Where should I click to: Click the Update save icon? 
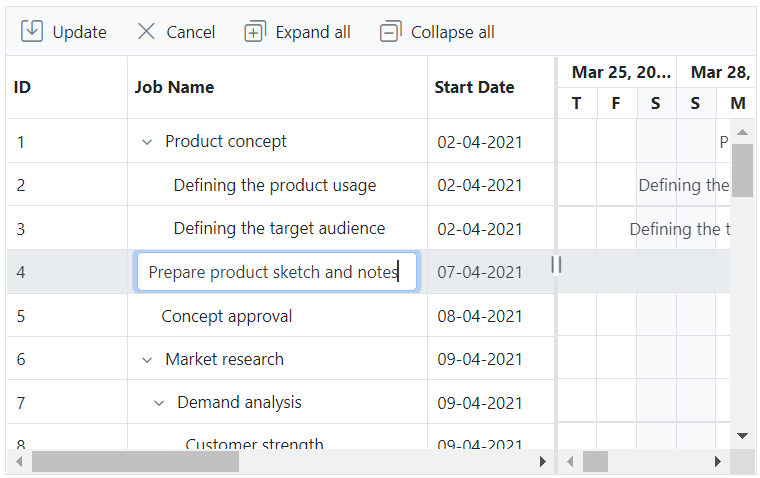[x=32, y=32]
